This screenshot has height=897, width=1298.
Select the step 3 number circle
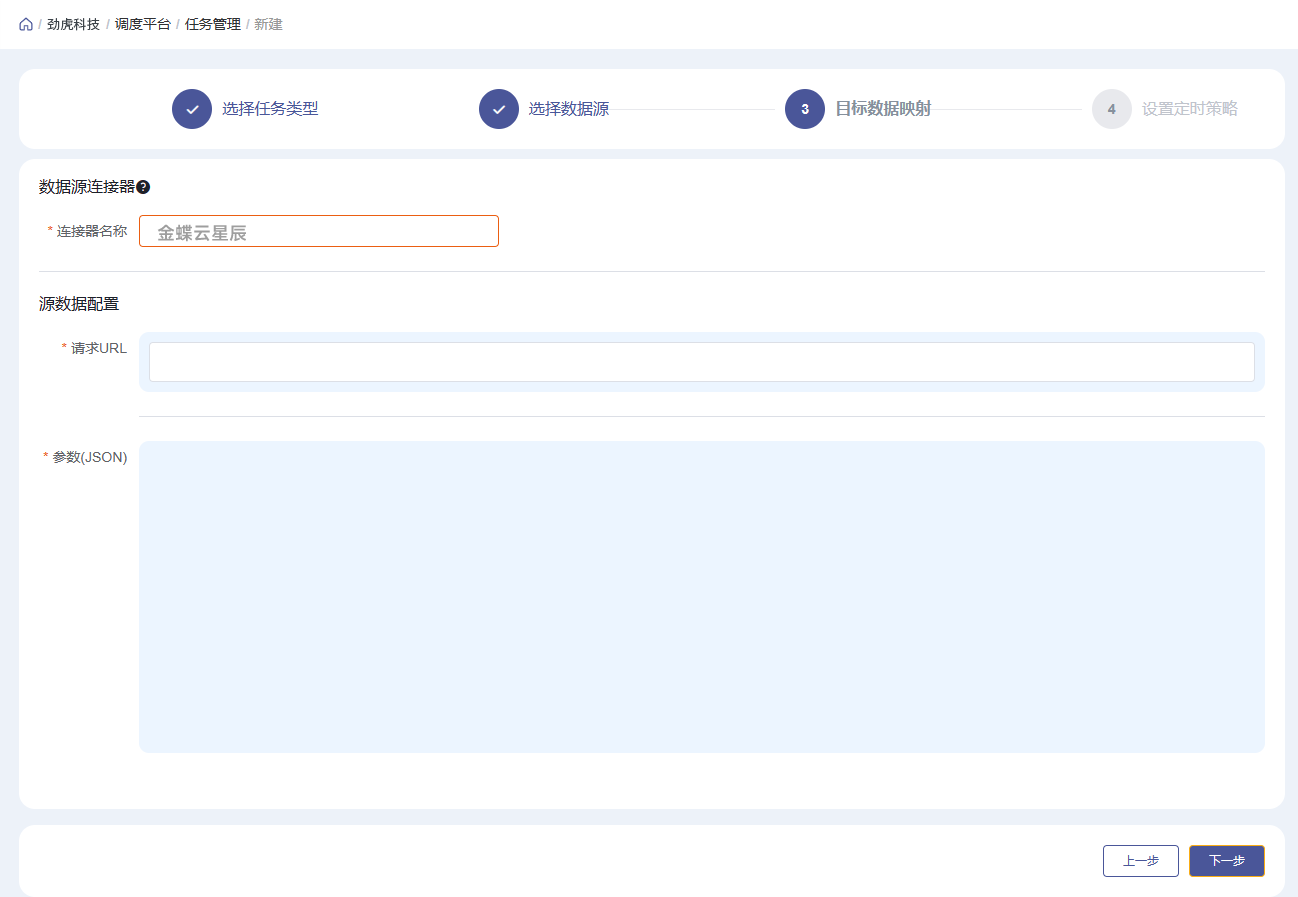click(805, 109)
